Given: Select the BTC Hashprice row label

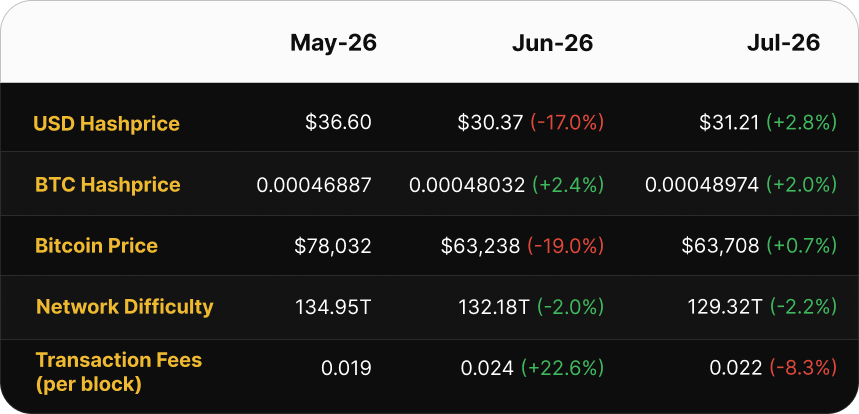Looking at the screenshot, I should coord(107,185).
